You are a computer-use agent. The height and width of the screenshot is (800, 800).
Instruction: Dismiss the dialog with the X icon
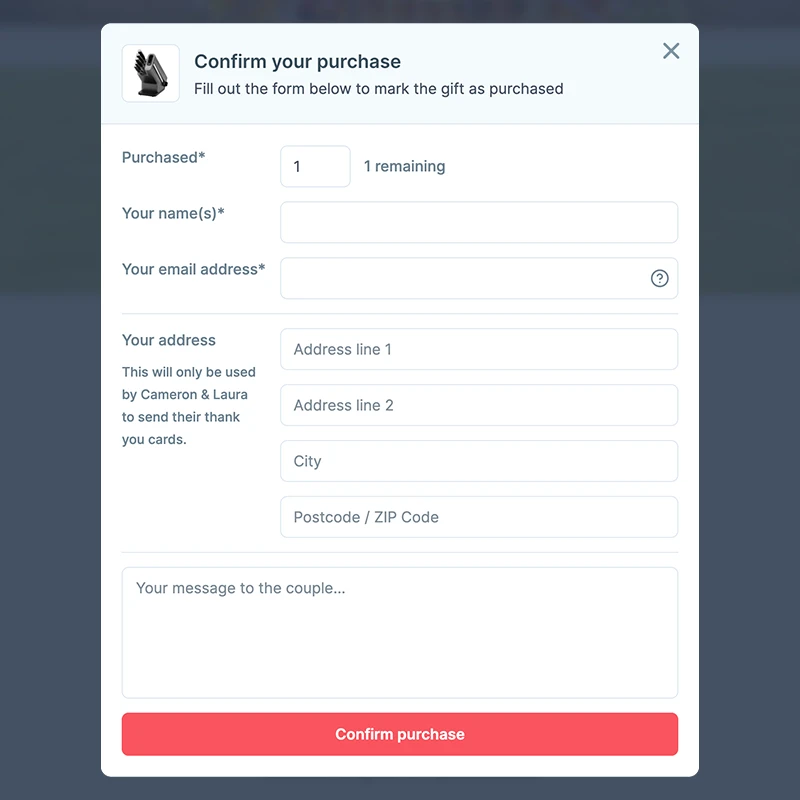click(x=670, y=51)
